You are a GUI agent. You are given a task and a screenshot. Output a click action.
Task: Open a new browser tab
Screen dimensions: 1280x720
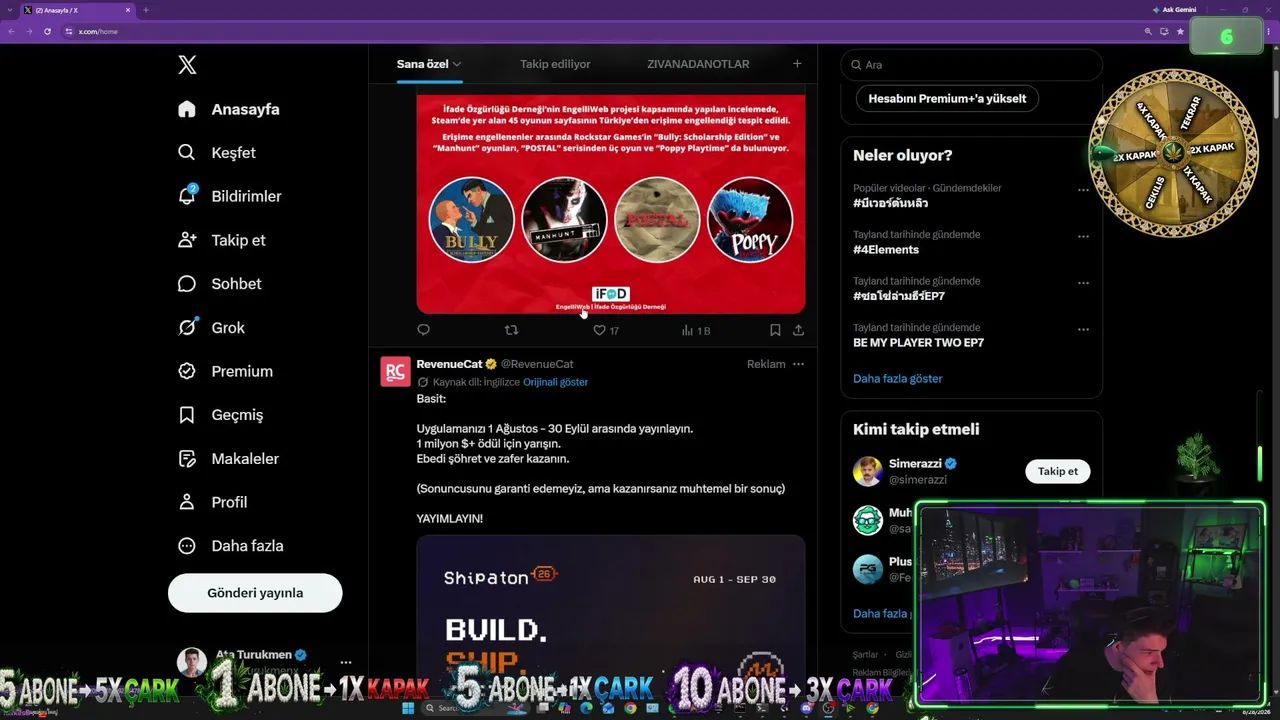coord(146,10)
